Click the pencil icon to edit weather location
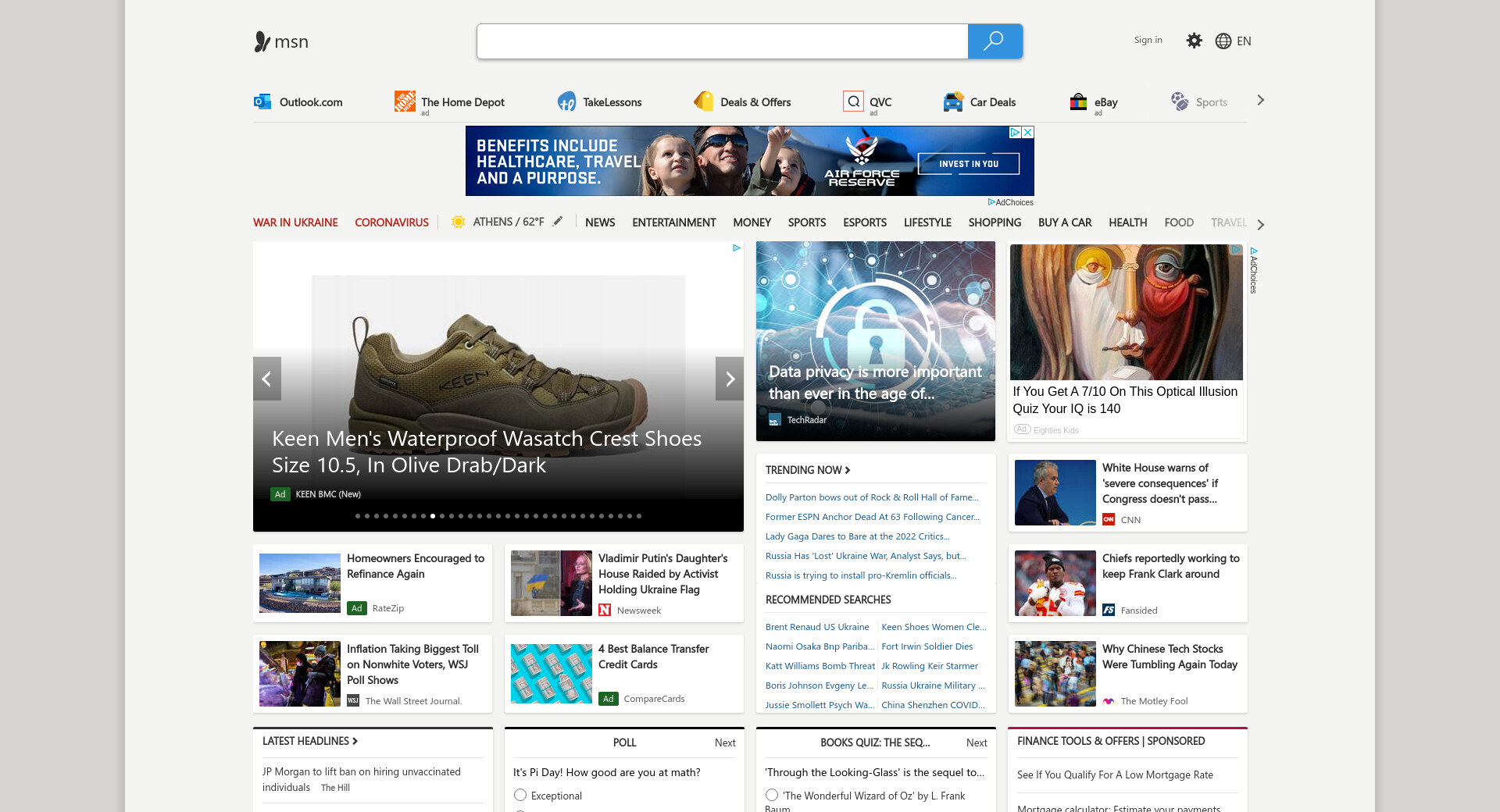1500x812 pixels. tap(558, 222)
